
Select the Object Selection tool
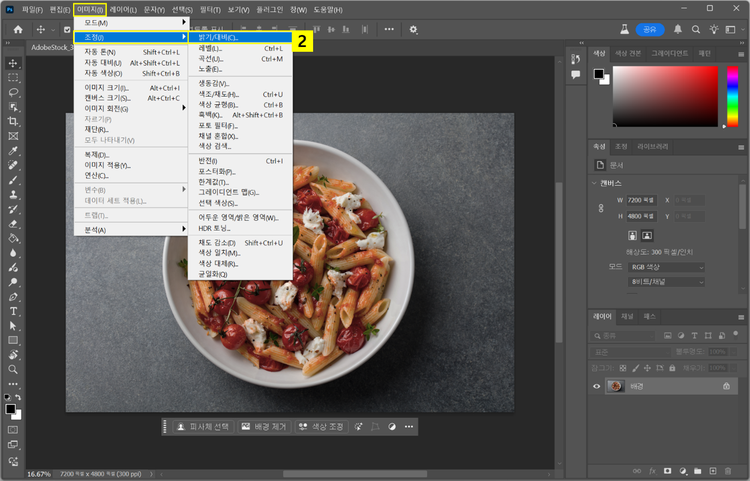13,107
